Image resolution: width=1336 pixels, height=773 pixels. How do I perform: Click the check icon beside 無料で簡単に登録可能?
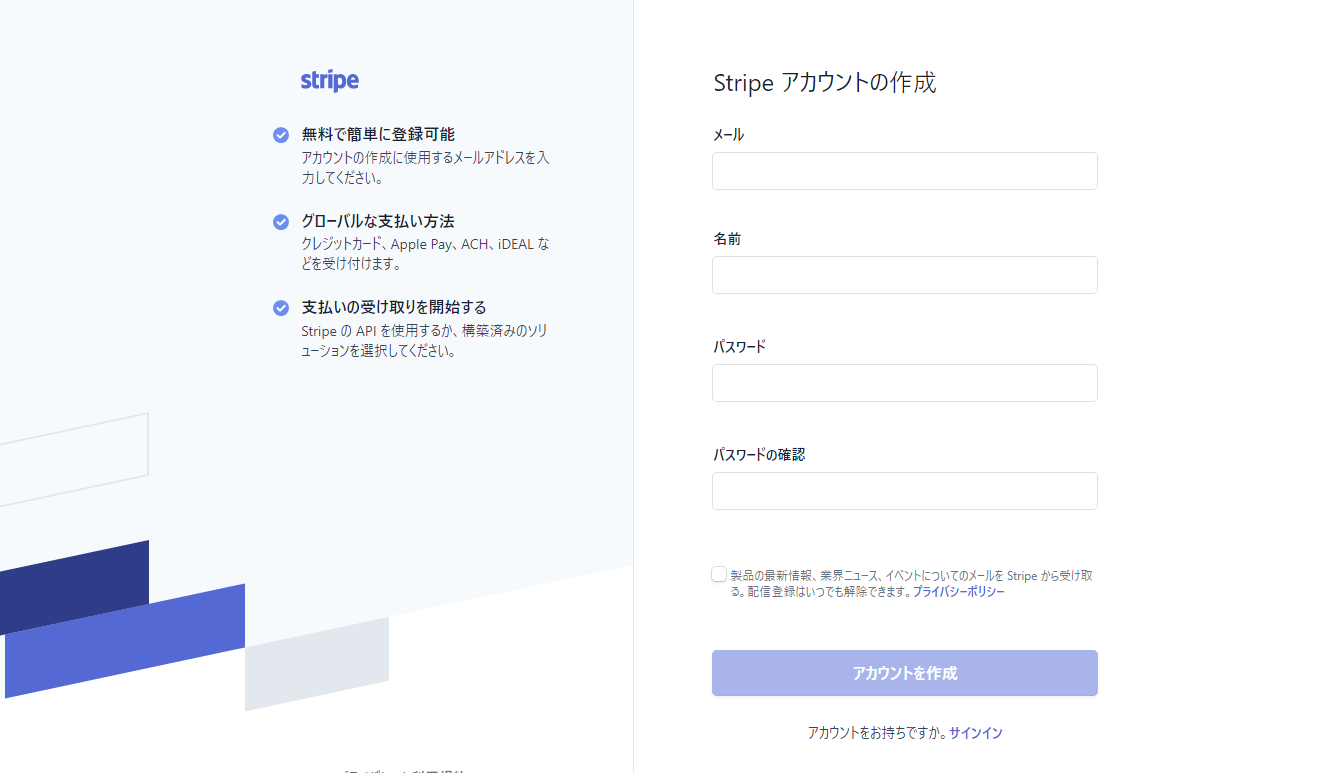point(281,131)
